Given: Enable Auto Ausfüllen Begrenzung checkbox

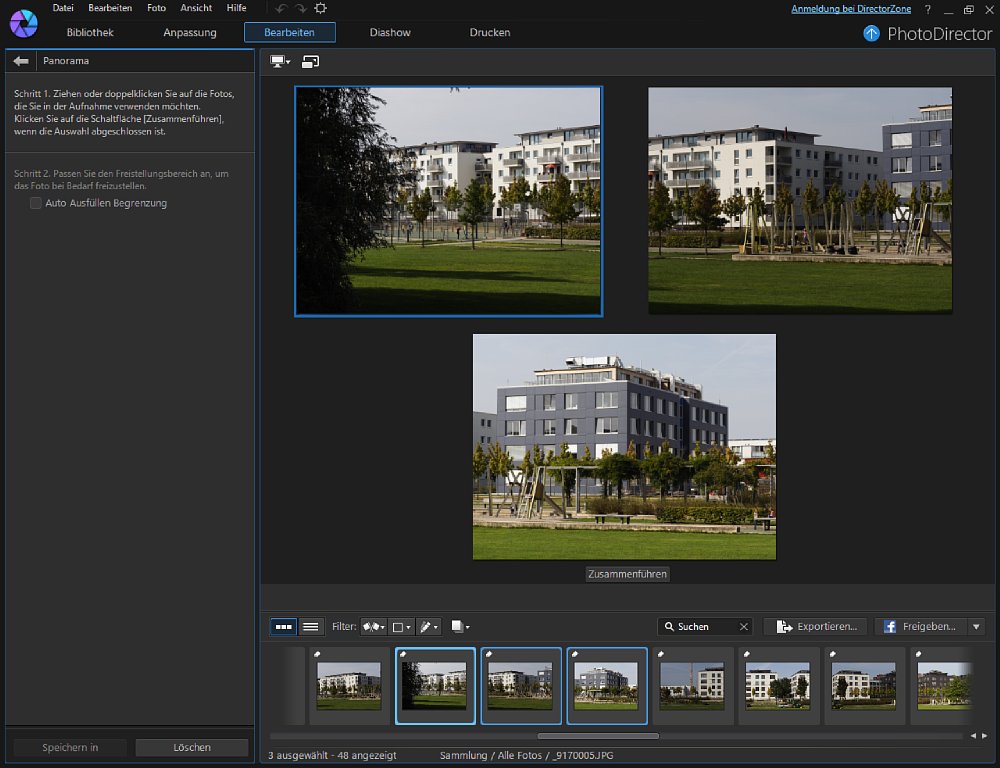Looking at the screenshot, I should click(x=36, y=203).
